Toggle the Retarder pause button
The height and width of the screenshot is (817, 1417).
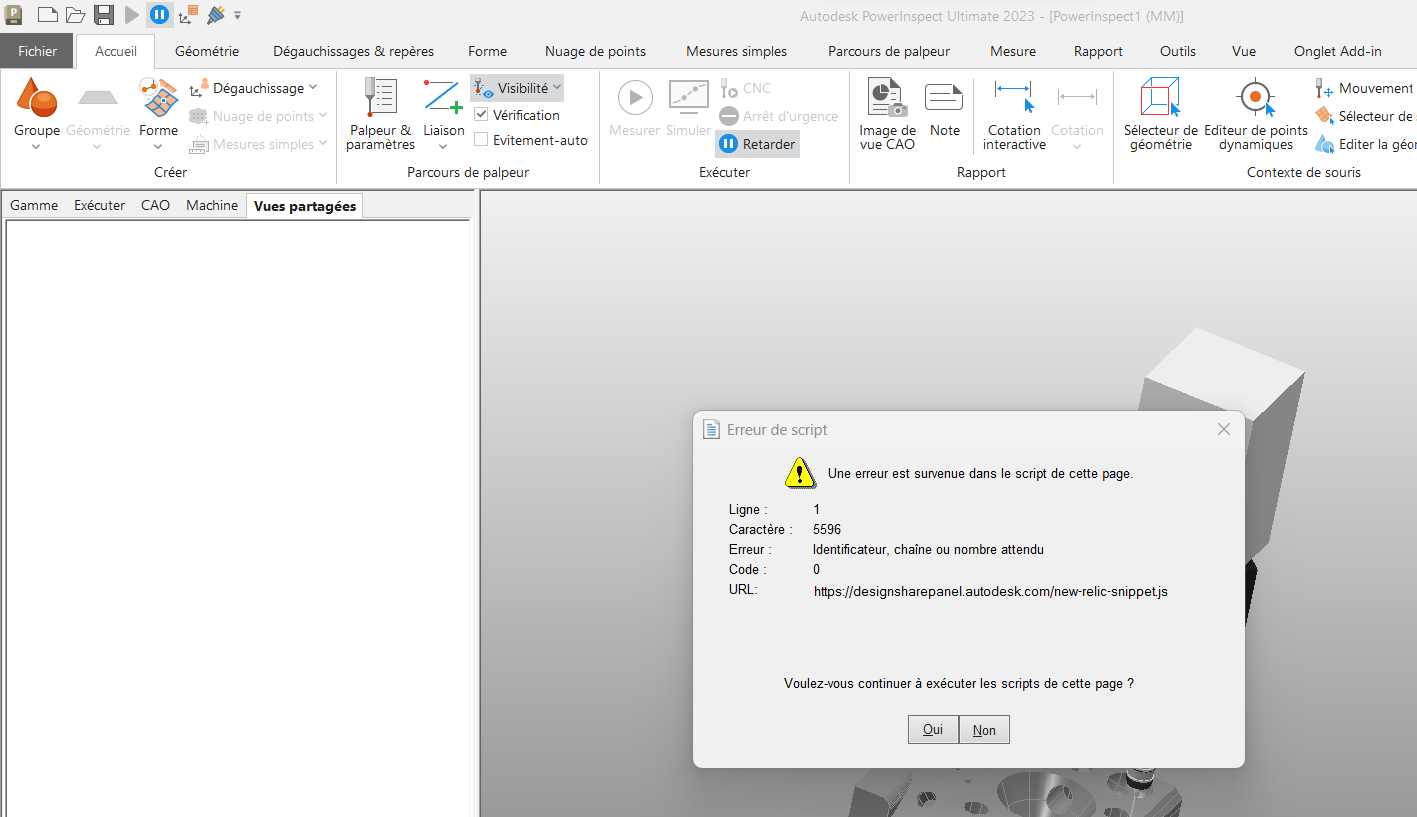757,144
